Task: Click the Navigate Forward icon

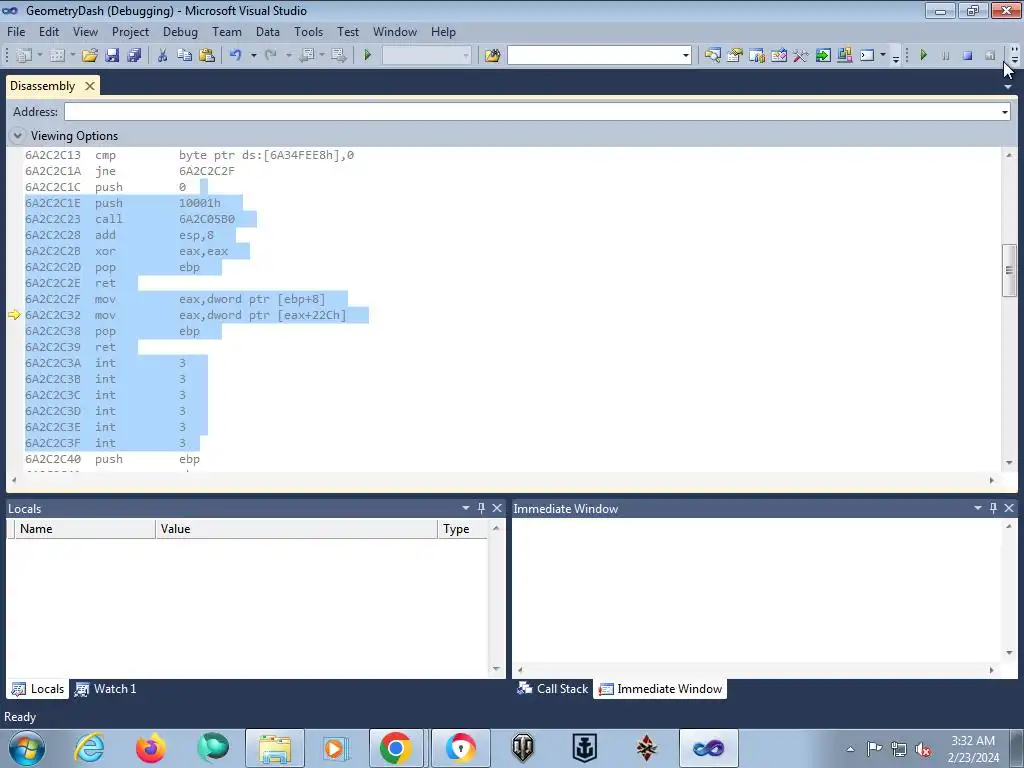Action: point(338,56)
